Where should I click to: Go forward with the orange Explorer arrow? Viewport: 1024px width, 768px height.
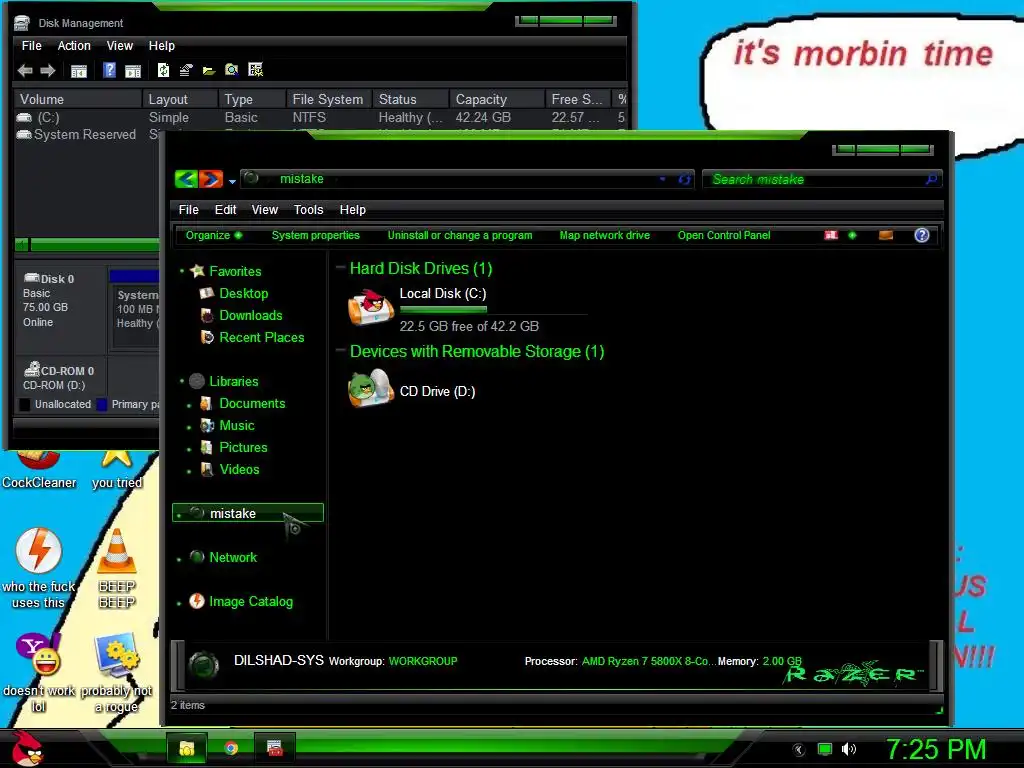pos(211,179)
